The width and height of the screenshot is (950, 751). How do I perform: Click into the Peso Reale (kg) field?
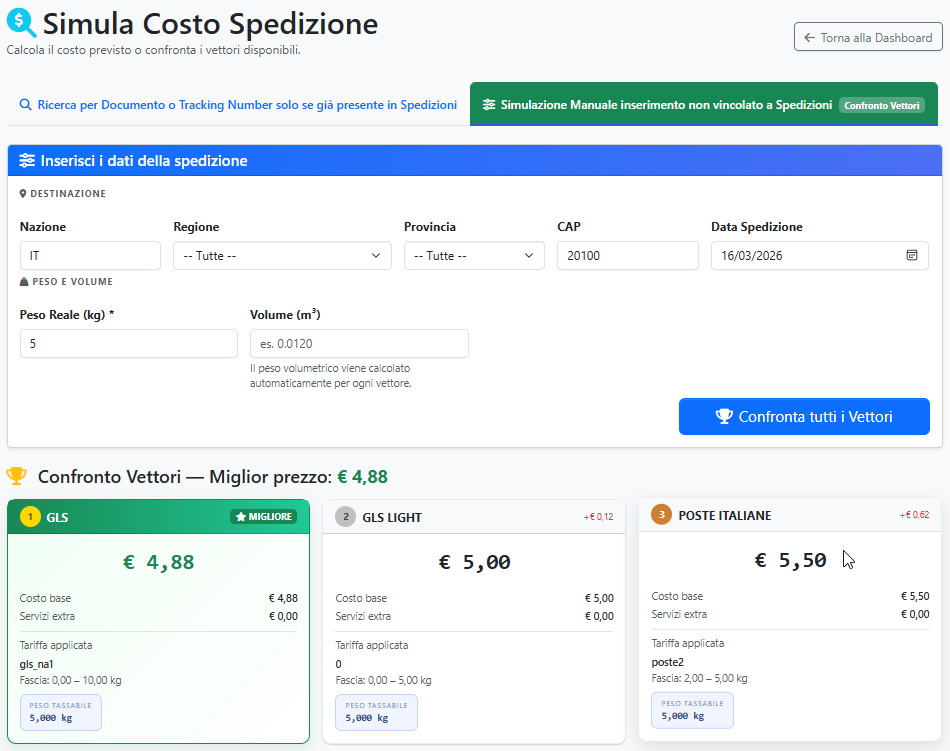(x=128, y=344)
